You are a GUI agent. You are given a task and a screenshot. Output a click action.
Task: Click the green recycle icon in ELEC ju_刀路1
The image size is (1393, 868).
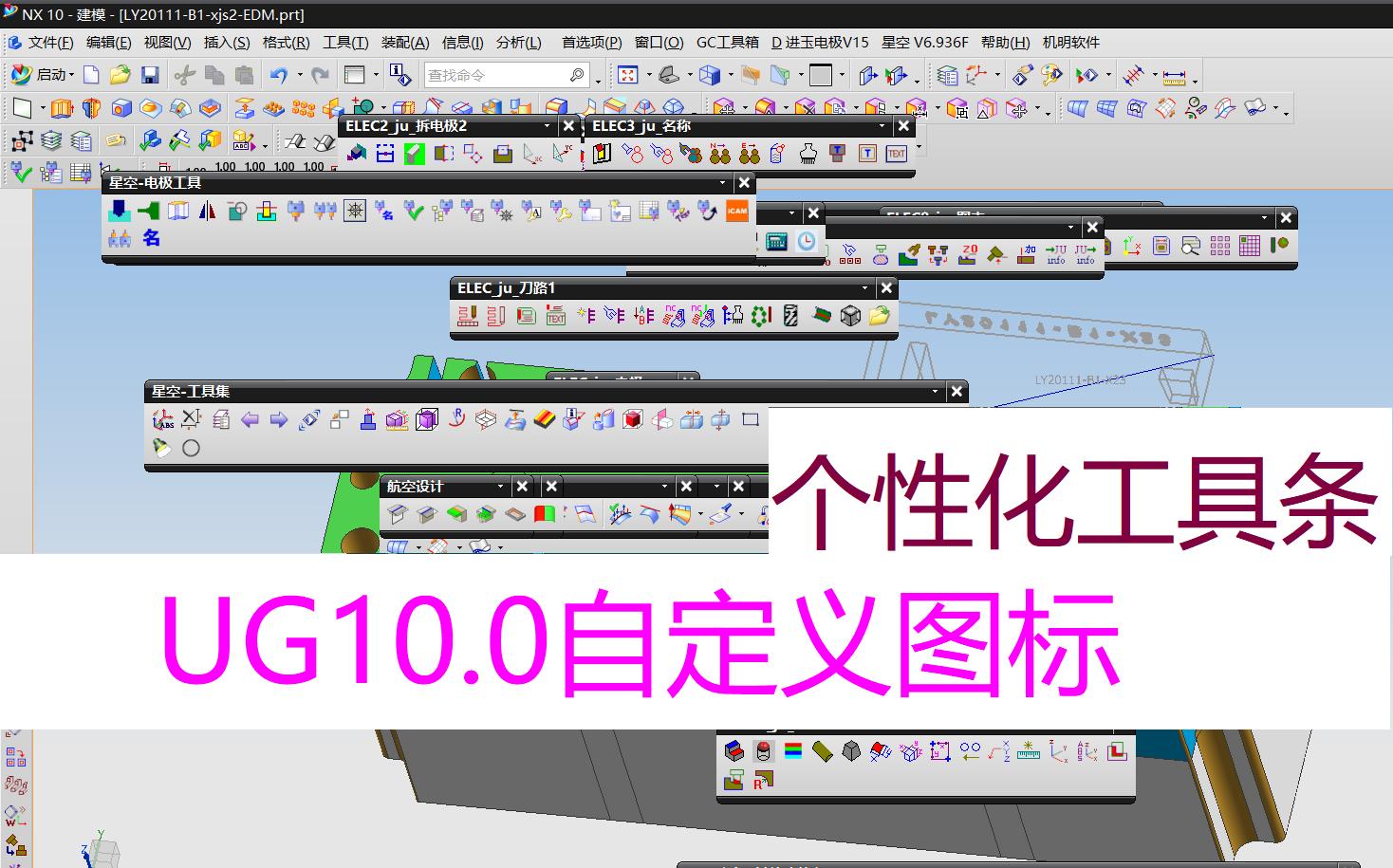761,316
